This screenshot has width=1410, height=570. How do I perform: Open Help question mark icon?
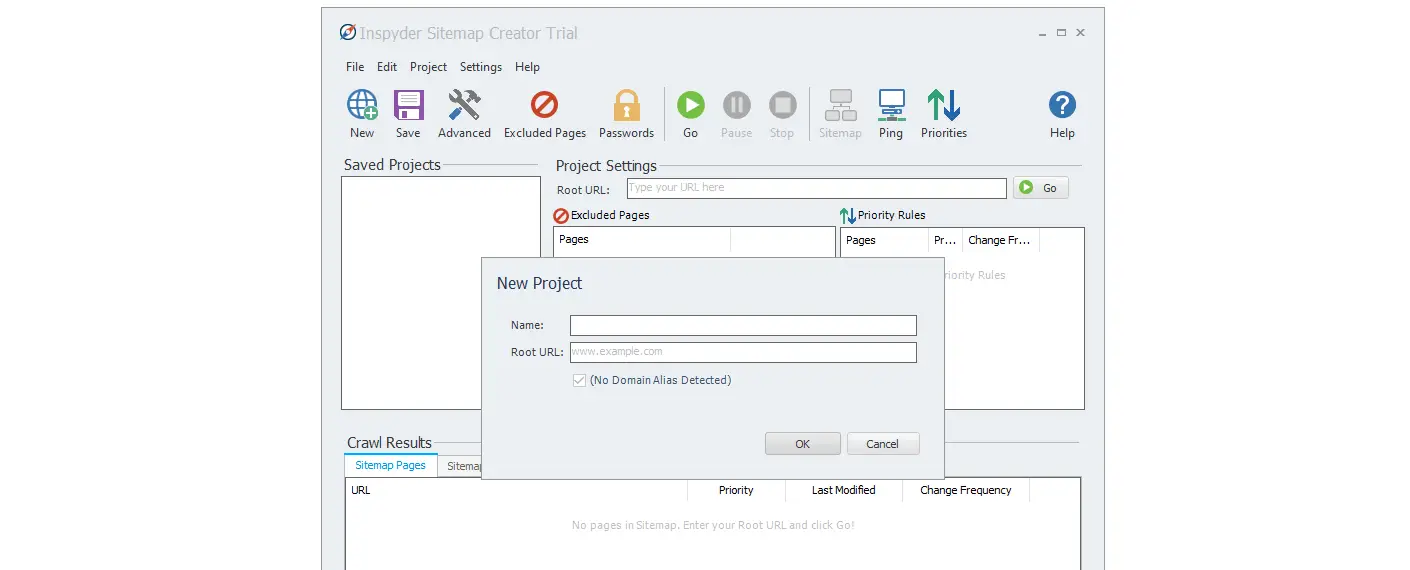[x=1062, y=105]
